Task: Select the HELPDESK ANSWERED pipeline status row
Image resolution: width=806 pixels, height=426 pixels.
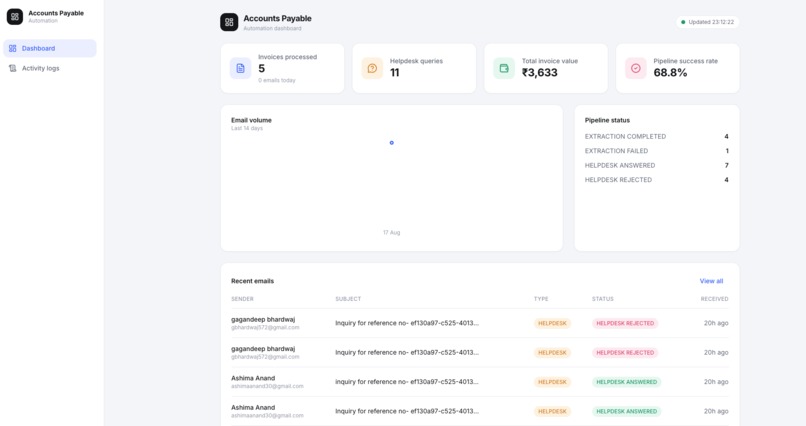Action: click(x=656, y=165)
